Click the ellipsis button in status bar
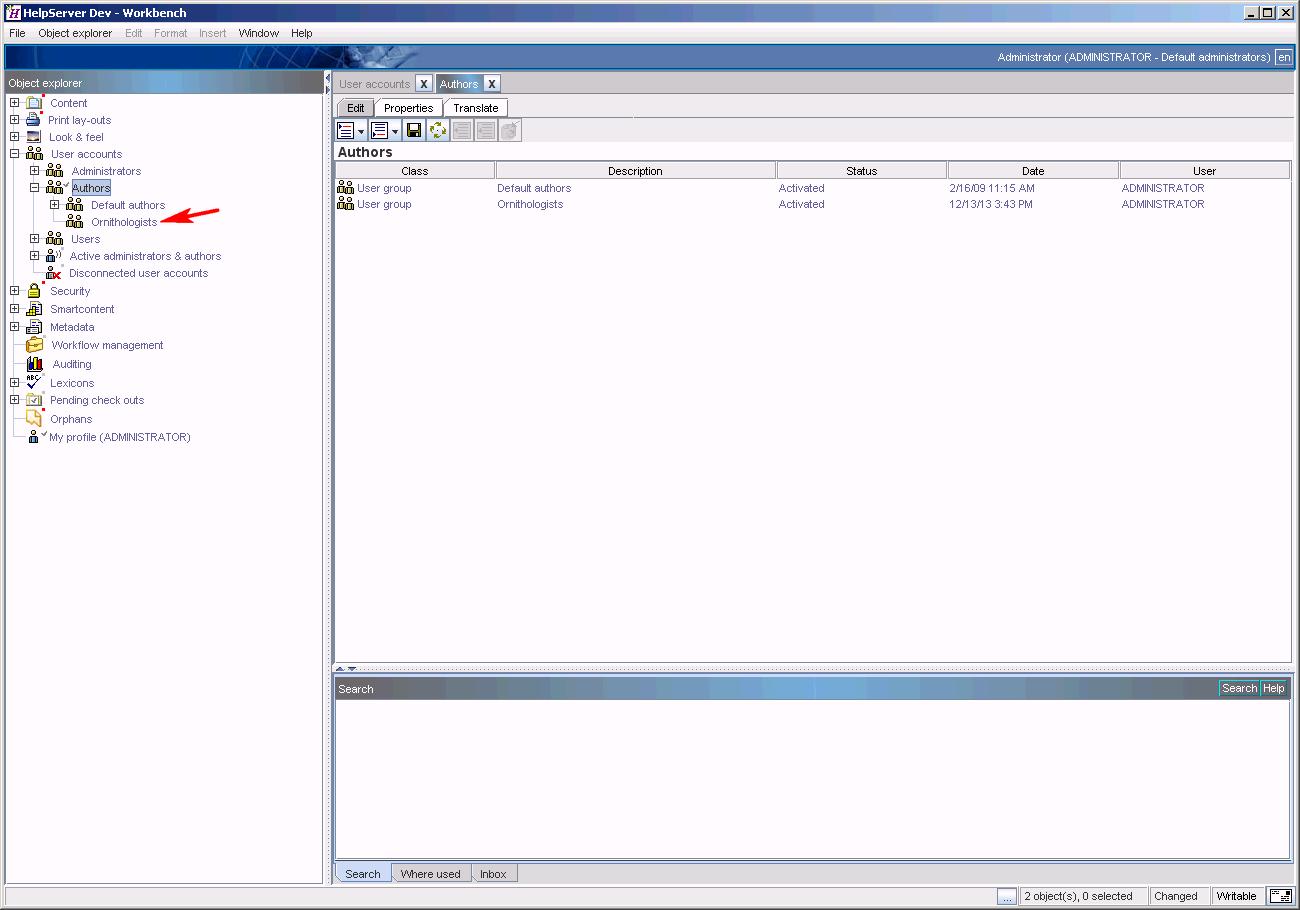Image resolution: width=1300 pixels, height=910 pixels. (x=1007, y=896)
